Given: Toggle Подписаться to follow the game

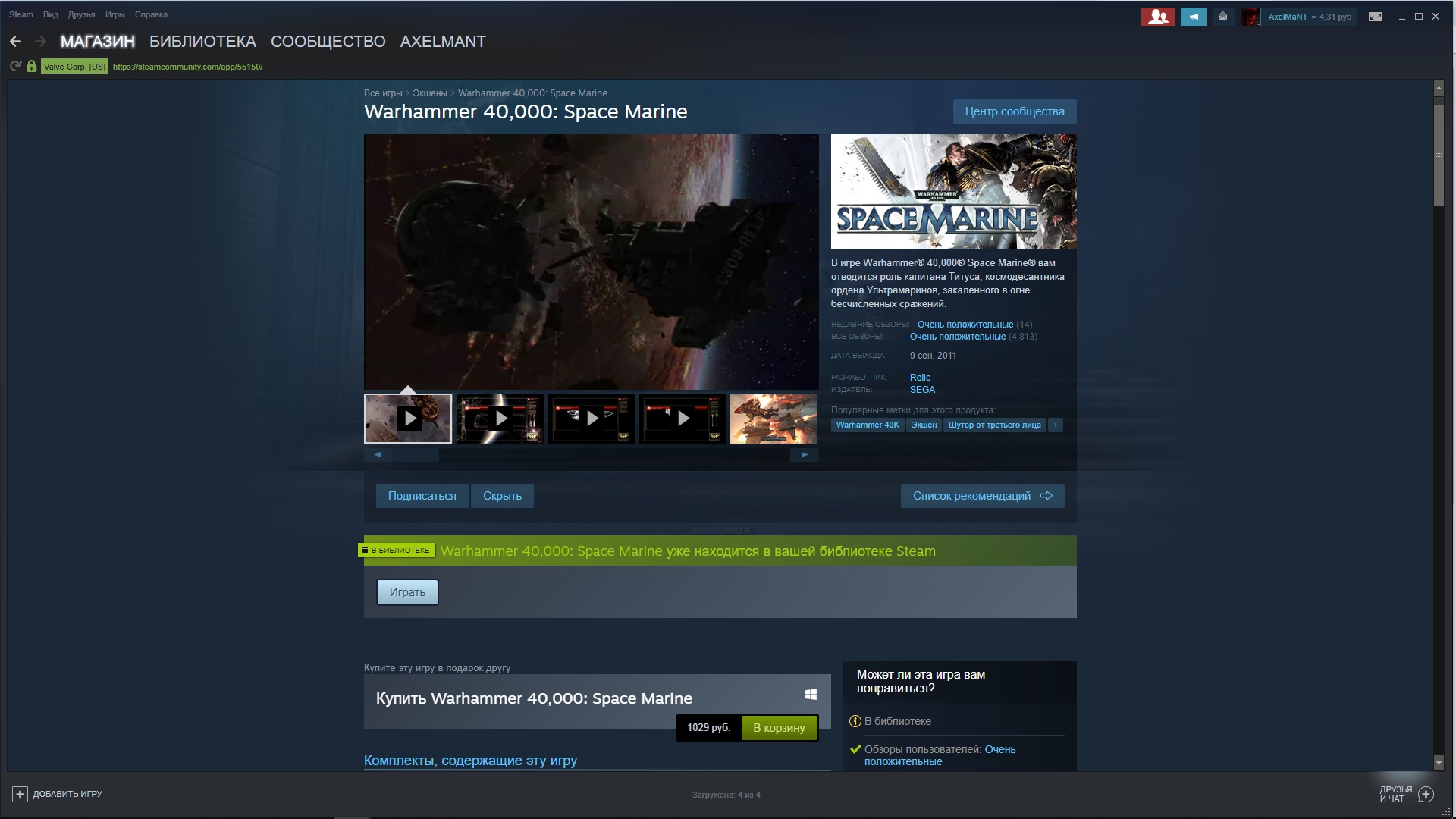Looking at the screenshot, I should [422, 496].
